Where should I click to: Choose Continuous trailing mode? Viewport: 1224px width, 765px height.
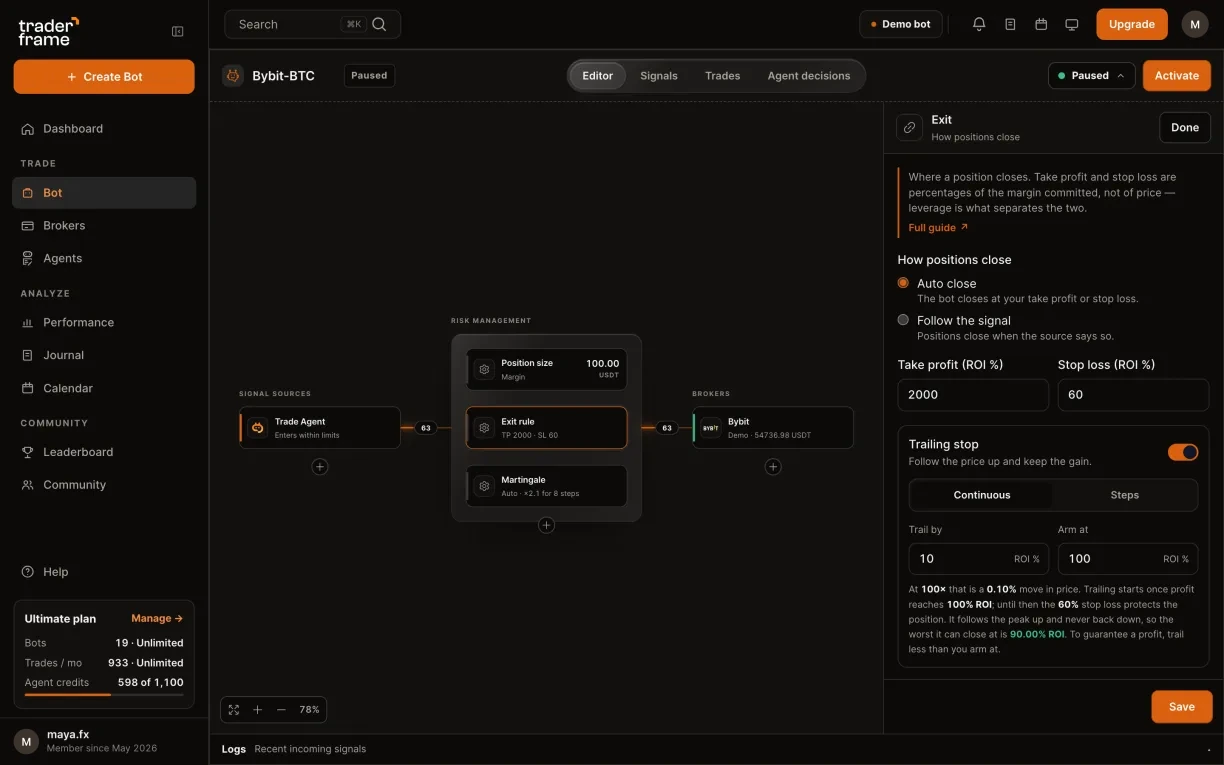click(982, 495)
